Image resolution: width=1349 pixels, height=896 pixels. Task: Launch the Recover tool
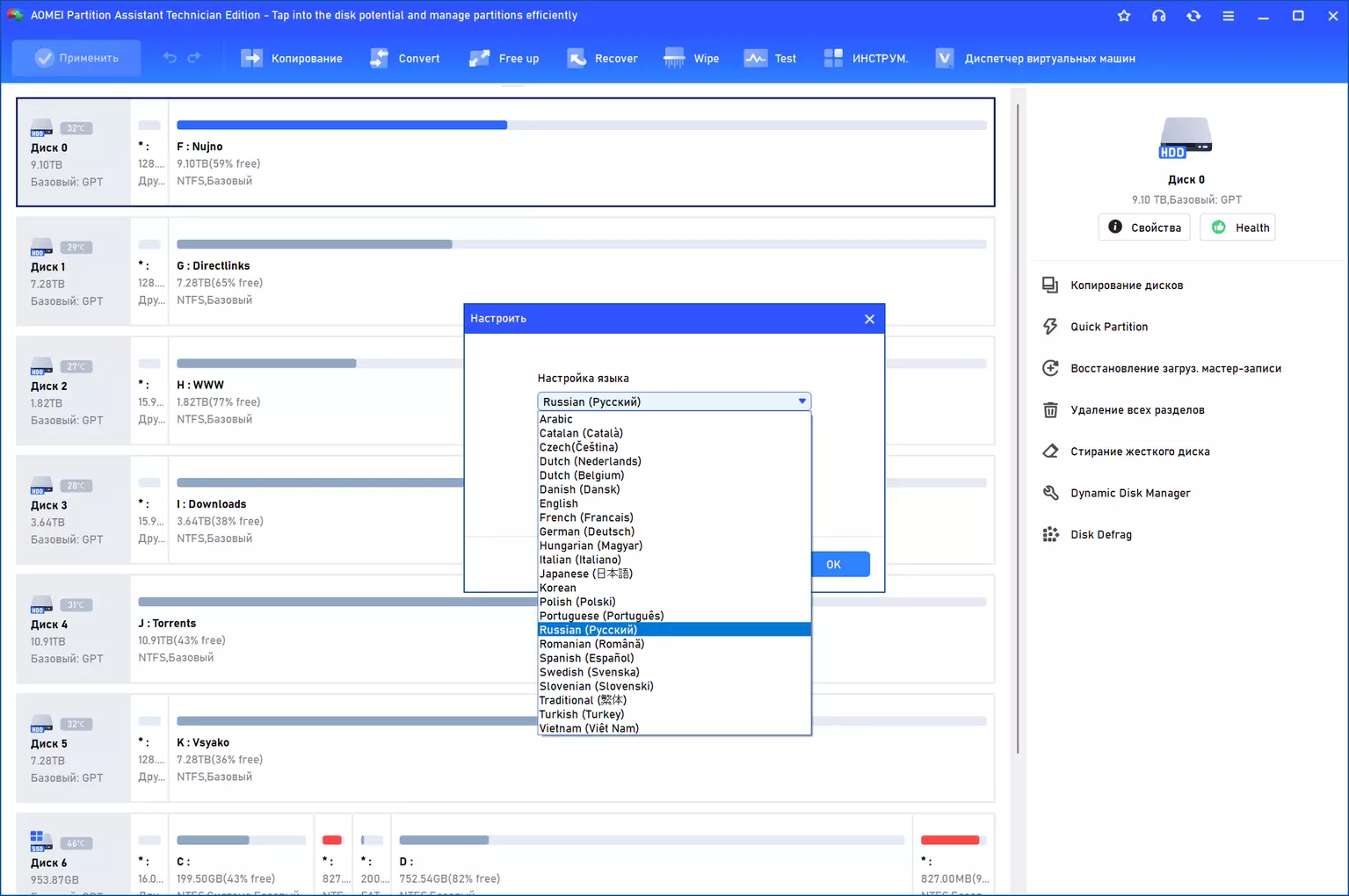602,58
